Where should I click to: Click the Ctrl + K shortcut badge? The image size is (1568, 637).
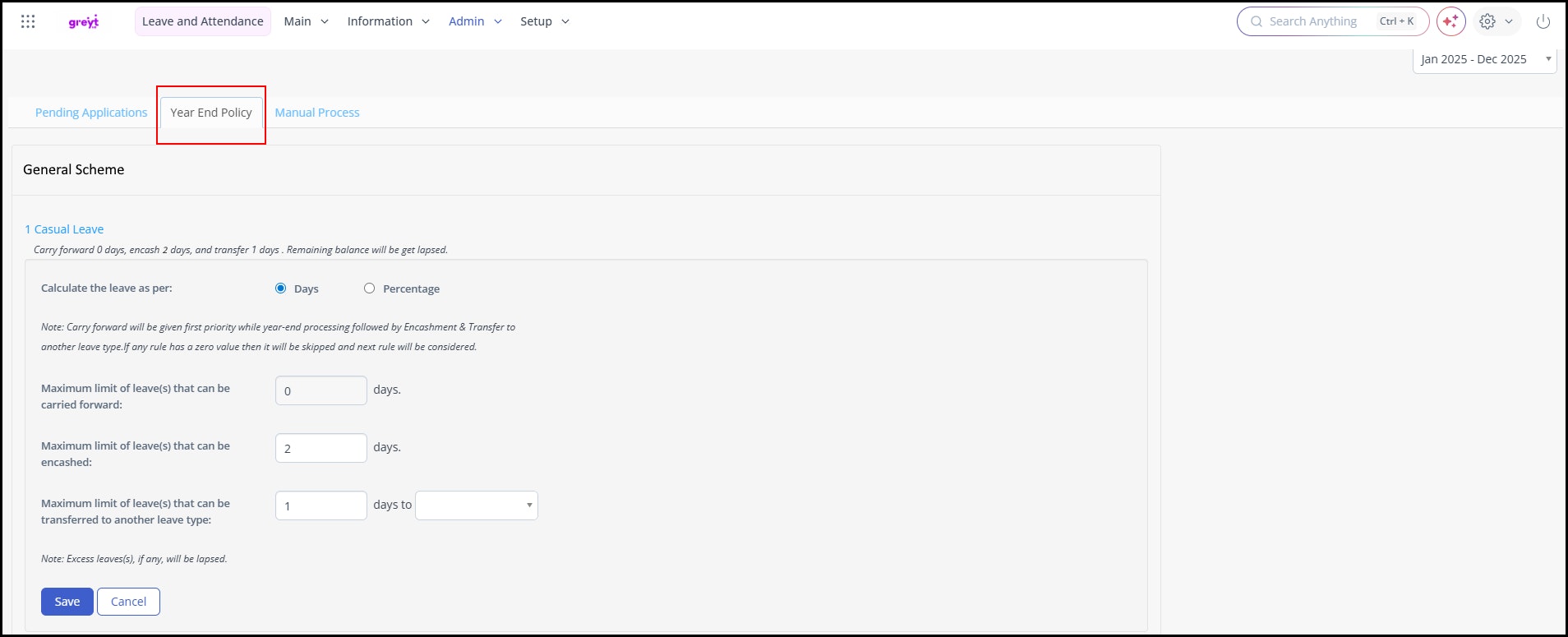1397,21
